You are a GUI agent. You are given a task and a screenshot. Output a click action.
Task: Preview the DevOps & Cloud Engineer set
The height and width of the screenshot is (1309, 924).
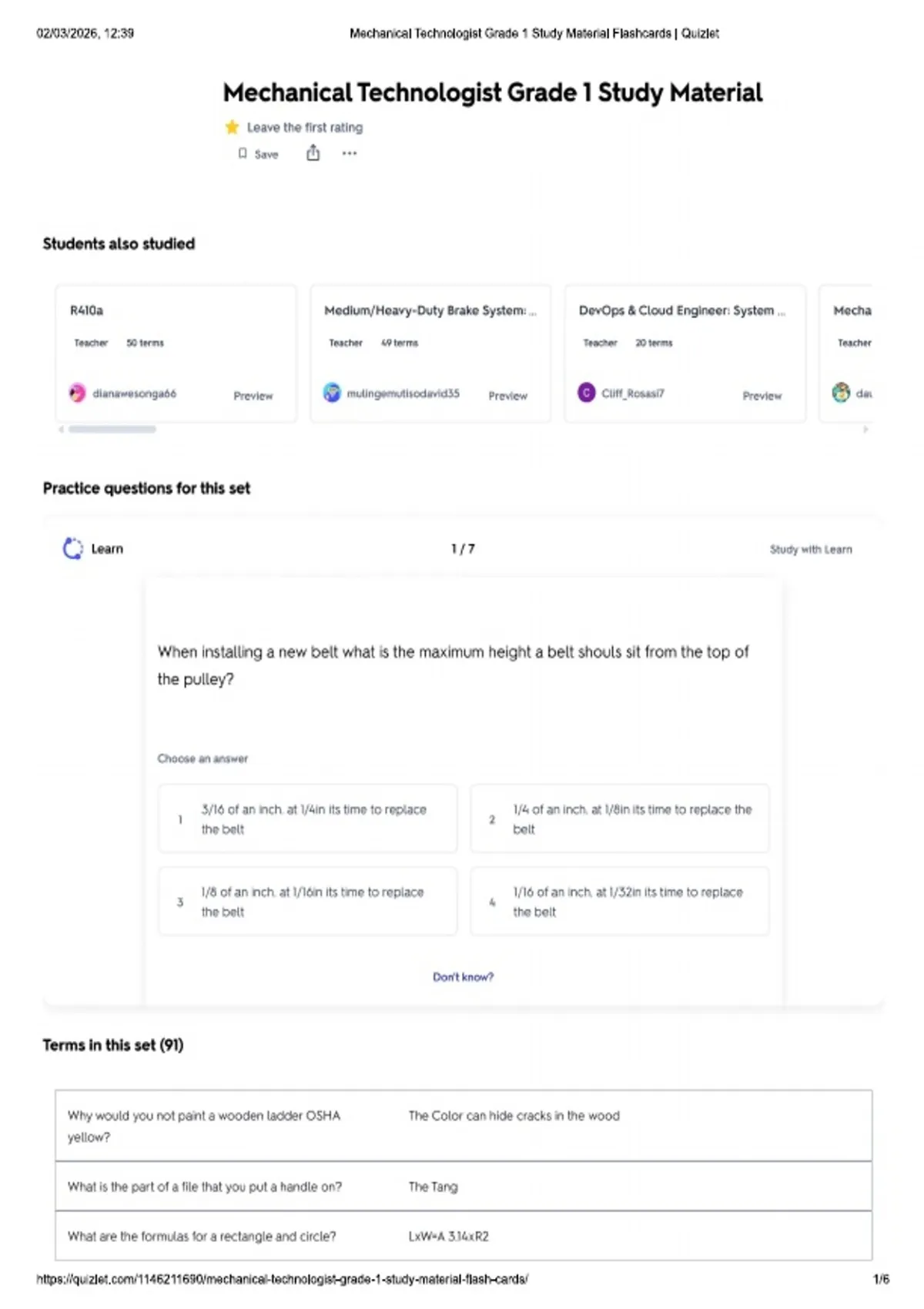coord(762,396)
